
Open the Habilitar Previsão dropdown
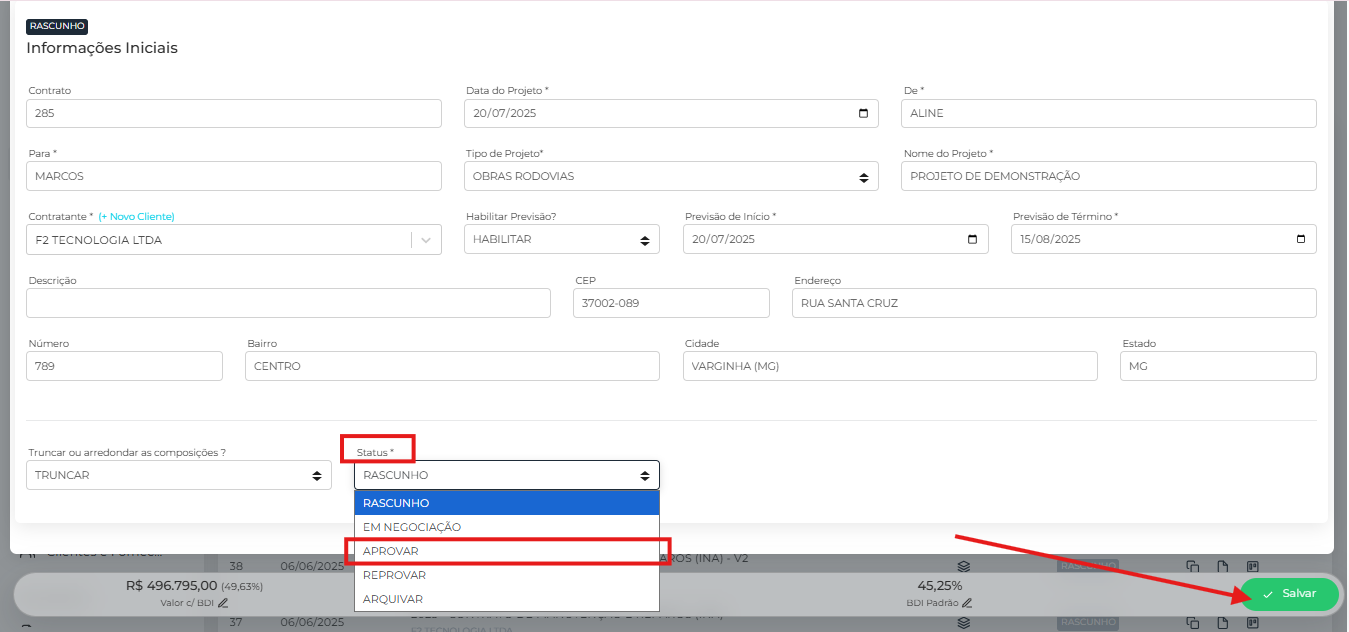click(645, 240)
